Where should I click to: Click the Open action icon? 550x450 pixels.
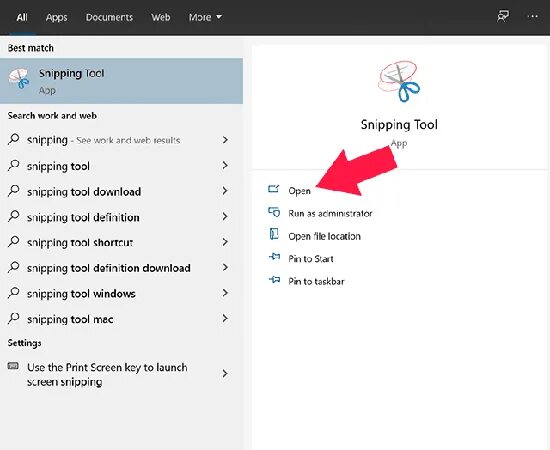point(273,189)
